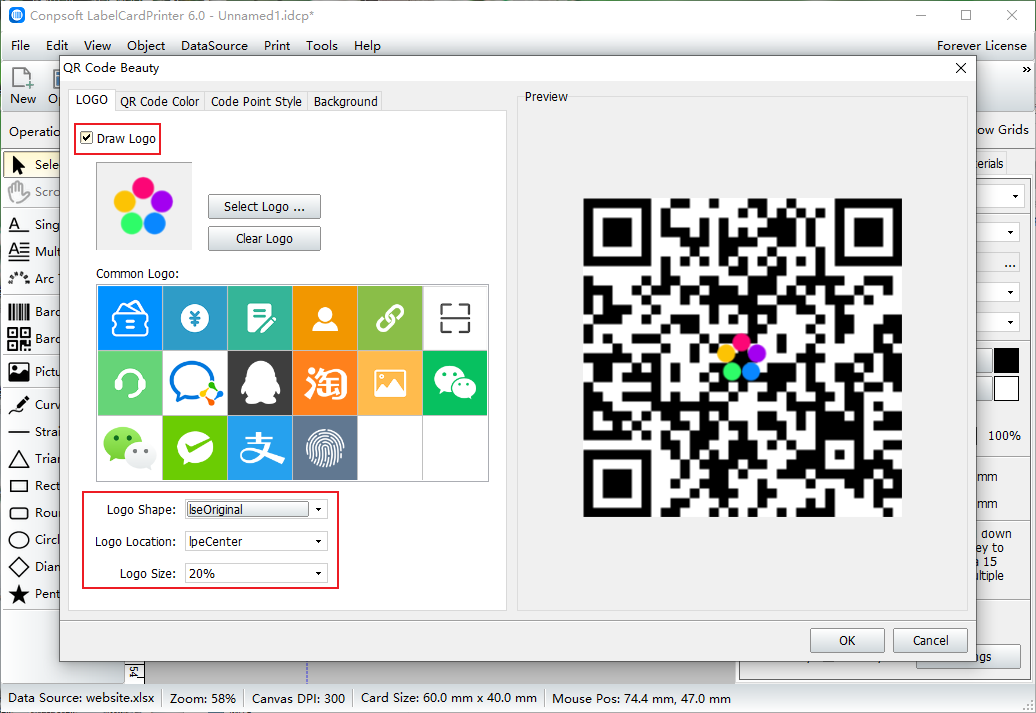This screenshot has width=1036, height=713.
Task: Click the black color swatch
Action: click(x=1006, y=361)
